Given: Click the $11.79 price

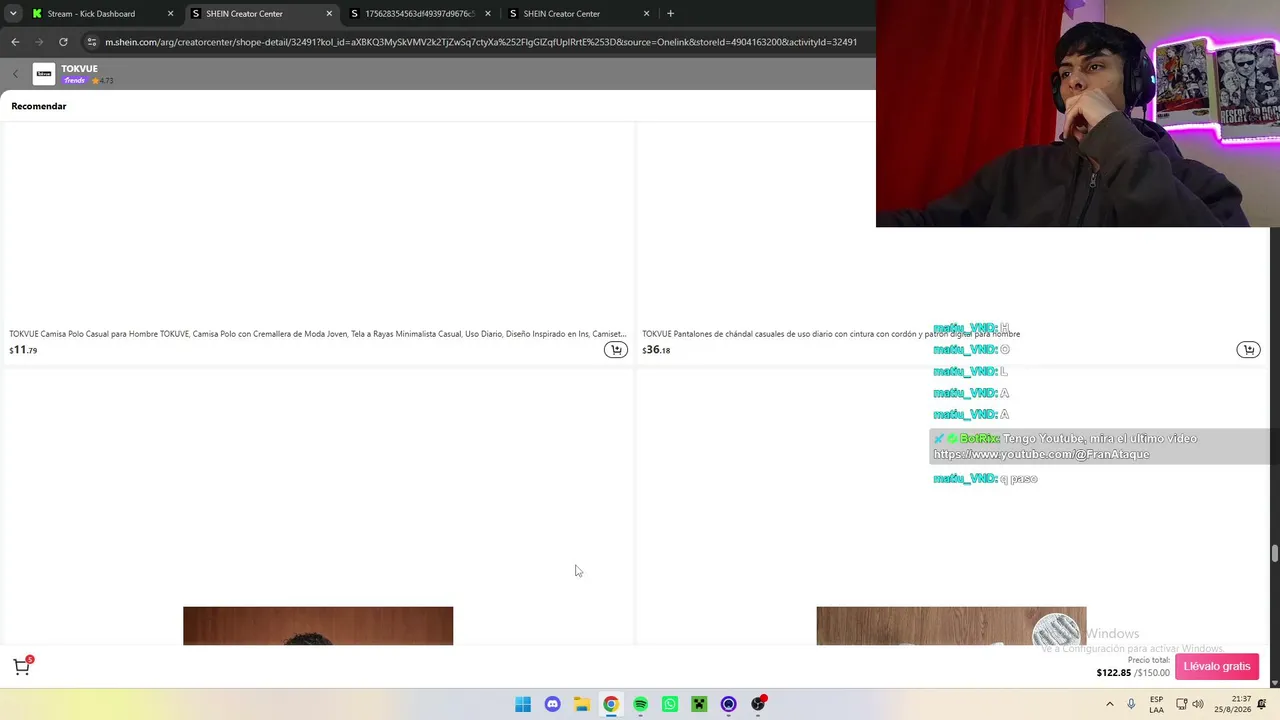Looking at the screenshot, I should point(23,350).
